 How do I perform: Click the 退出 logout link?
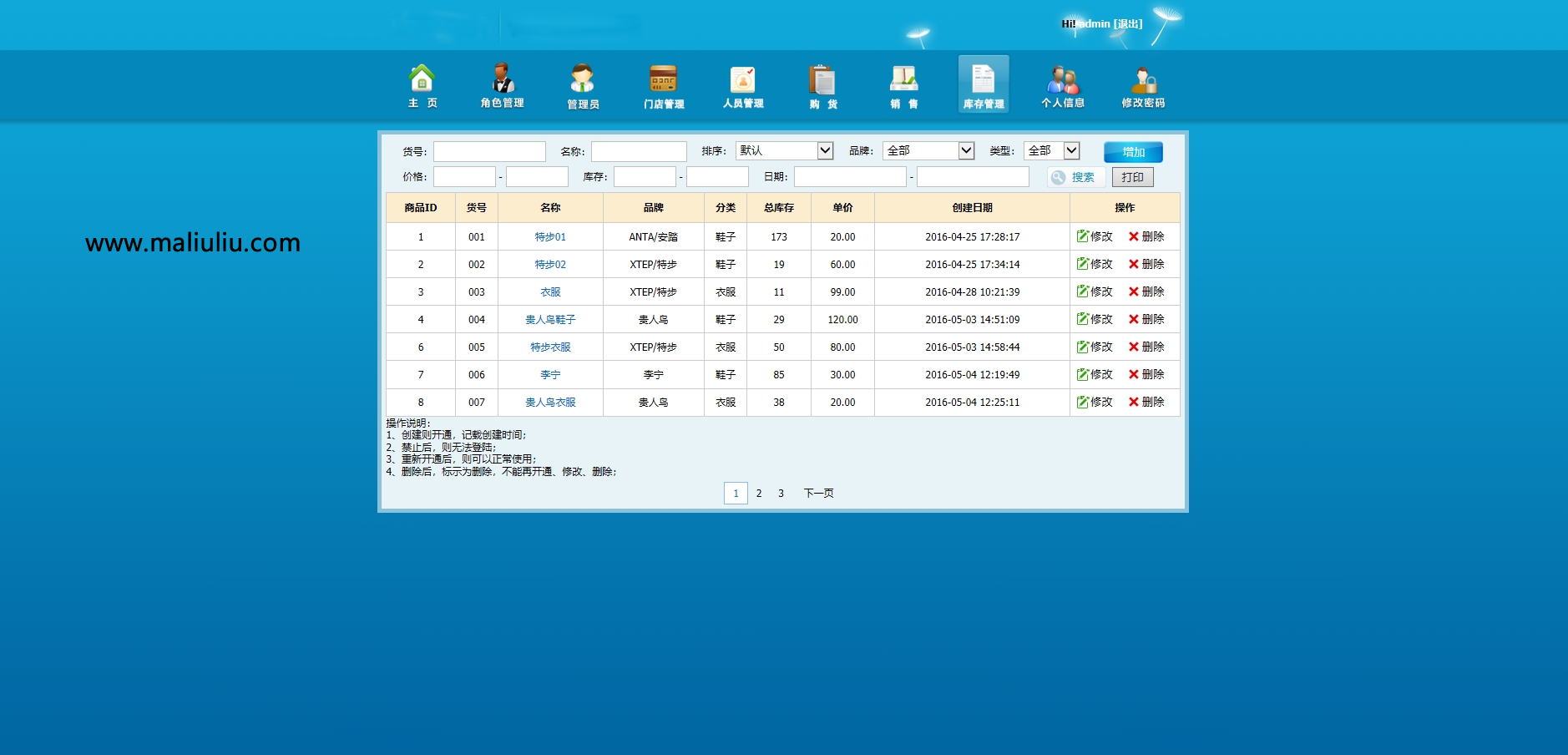click(1126, 24)
